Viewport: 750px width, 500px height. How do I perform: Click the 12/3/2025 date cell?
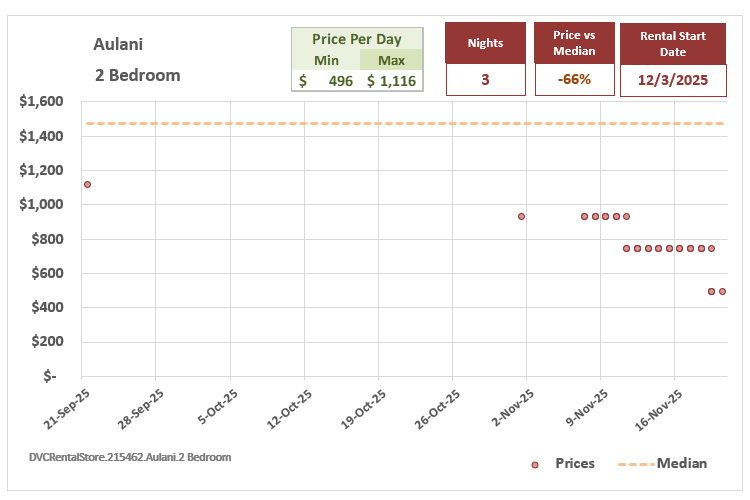pos(670,80)
